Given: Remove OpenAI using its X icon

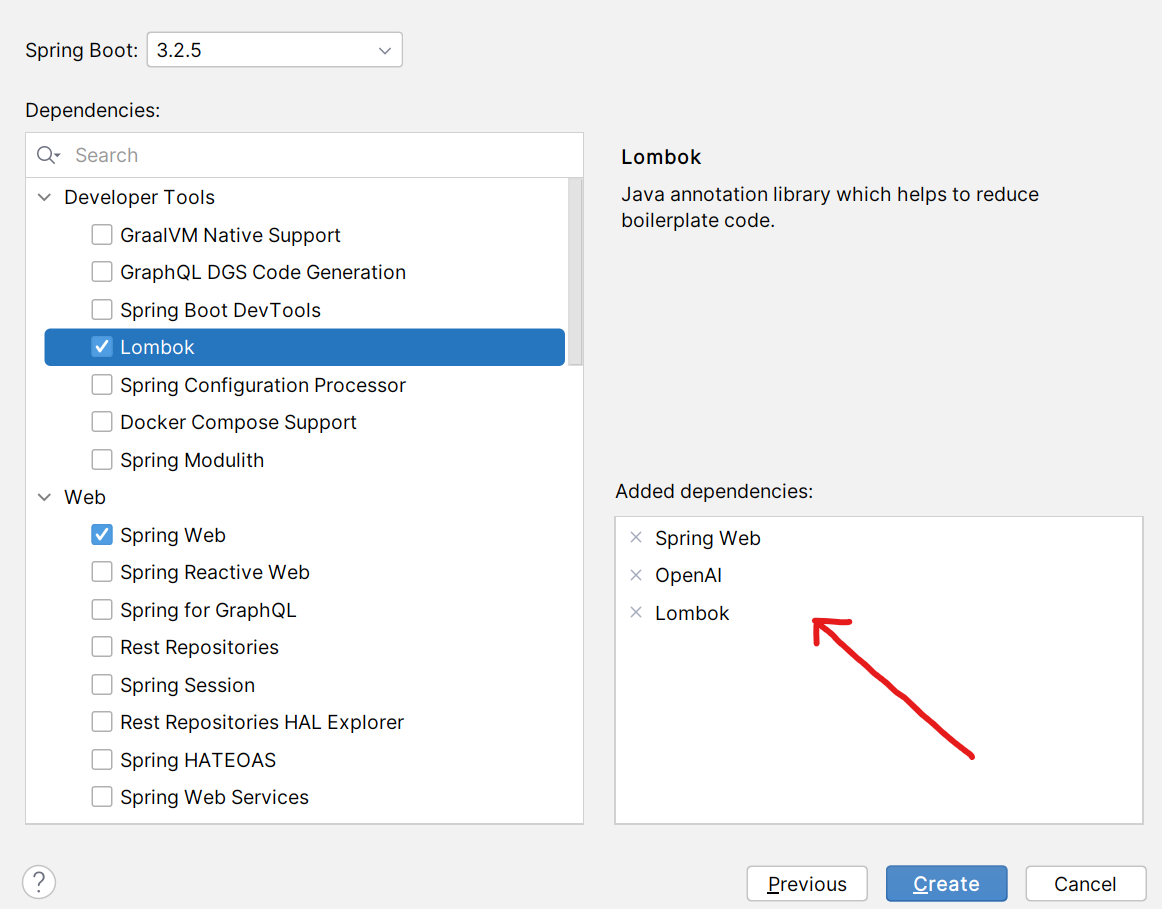Looking at the screenshot, I should point(636,575).
